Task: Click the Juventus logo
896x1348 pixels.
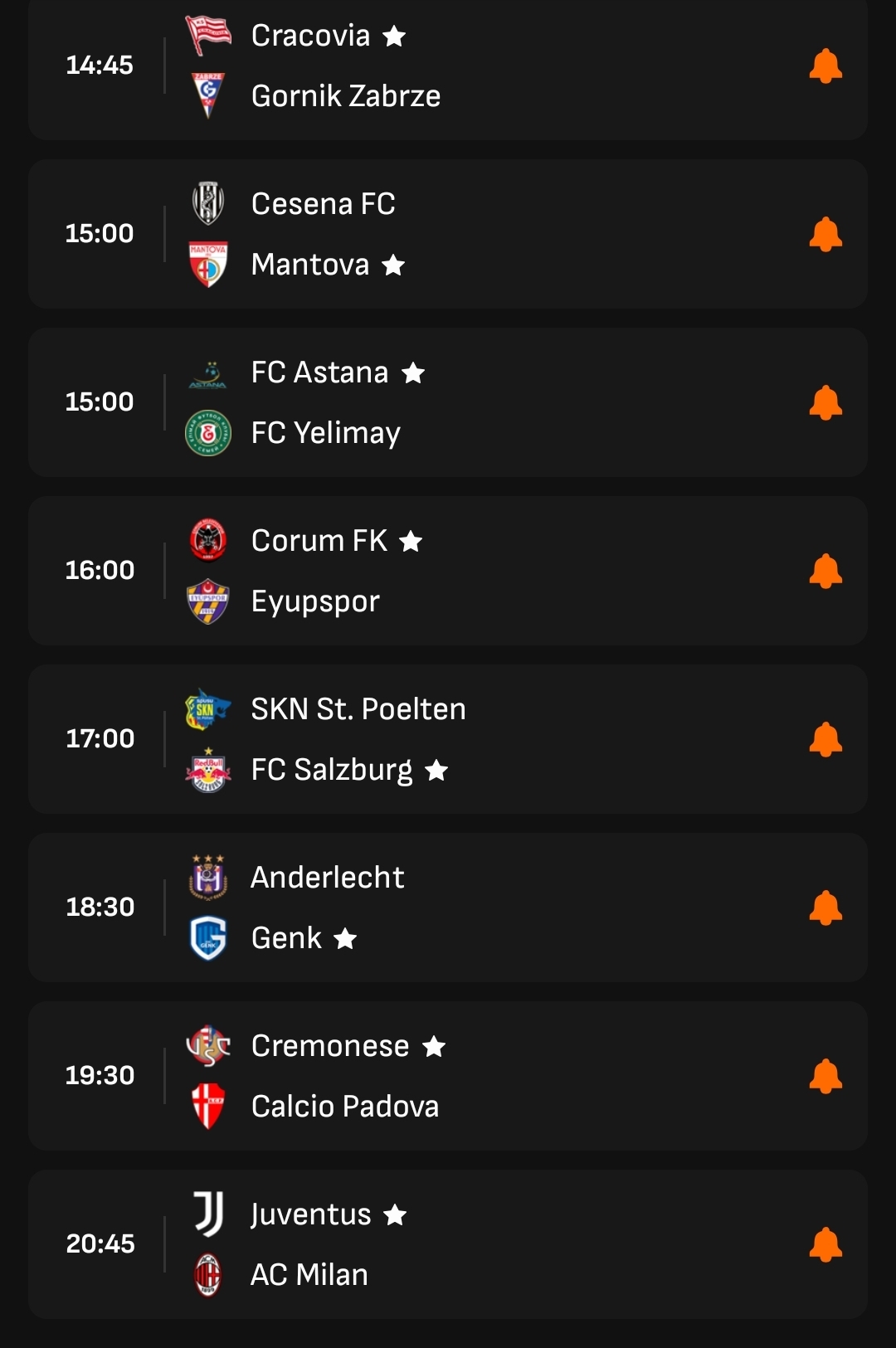Action: (207, 1214)
